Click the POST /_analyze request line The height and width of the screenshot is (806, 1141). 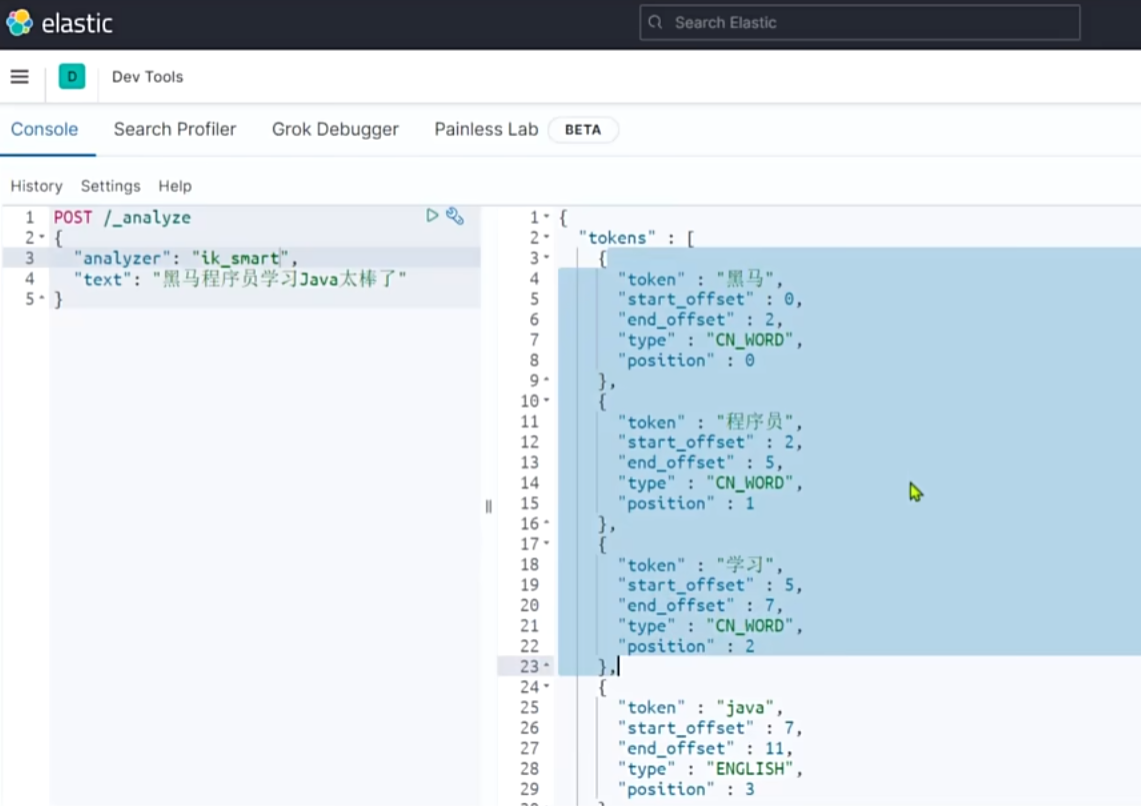(122, 217)
